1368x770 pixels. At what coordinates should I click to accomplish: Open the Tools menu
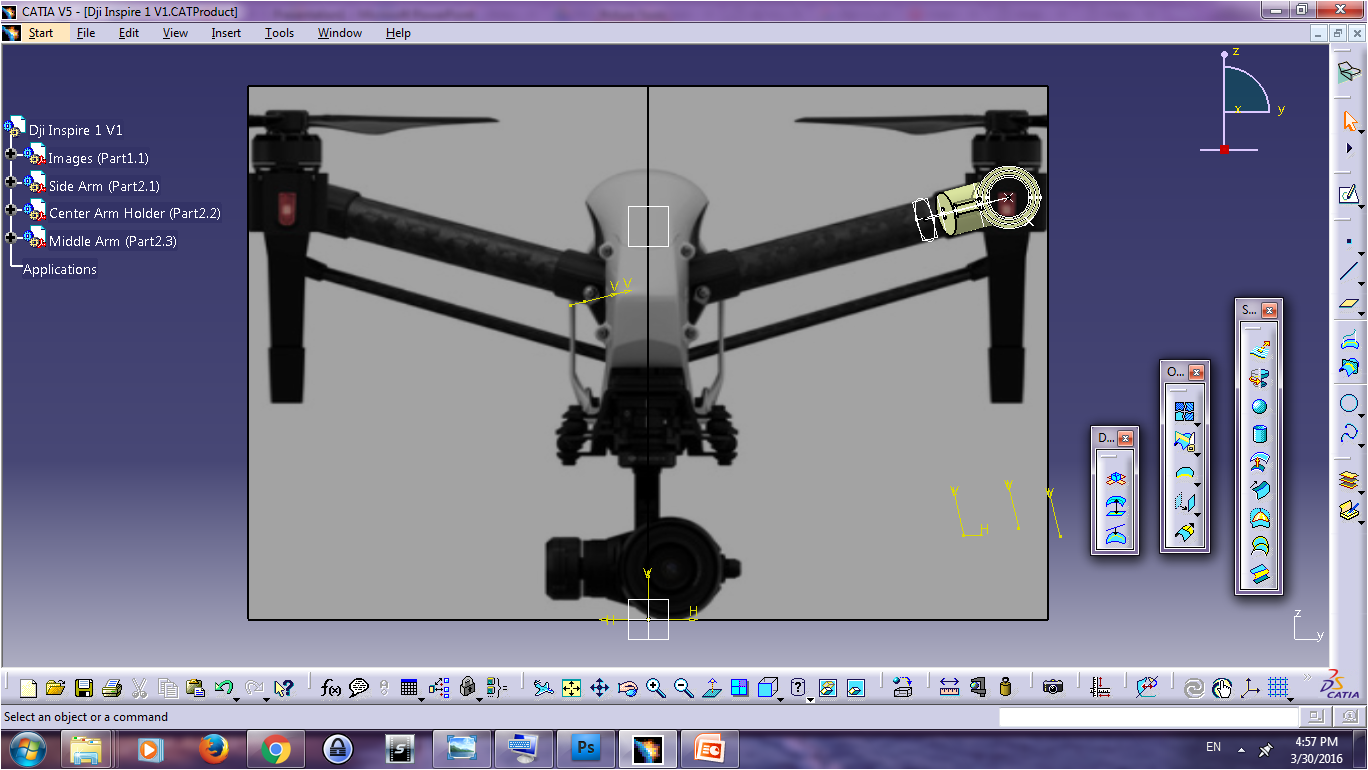pos(278,33)
